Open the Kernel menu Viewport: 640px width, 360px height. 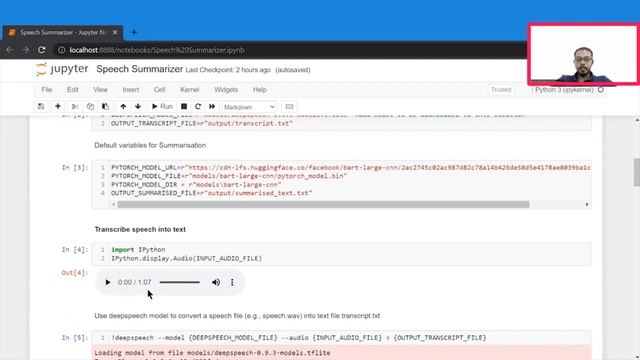point(189,90)
